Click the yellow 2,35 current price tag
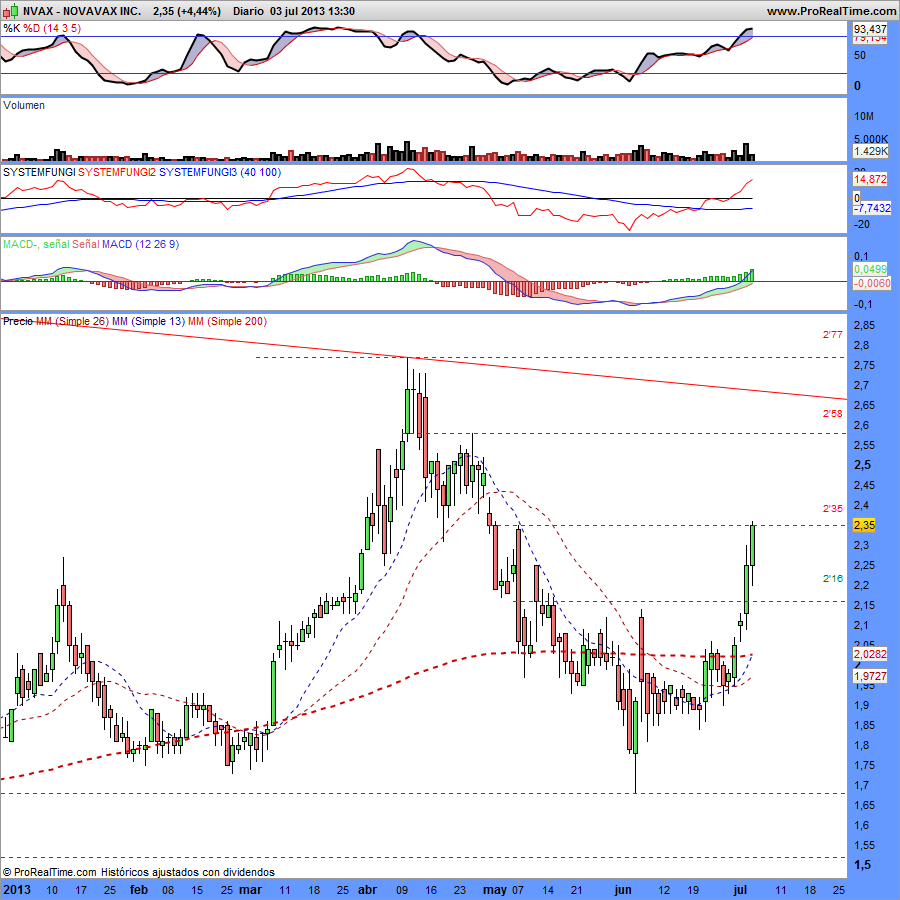900x900 pixels. point(864,525)
